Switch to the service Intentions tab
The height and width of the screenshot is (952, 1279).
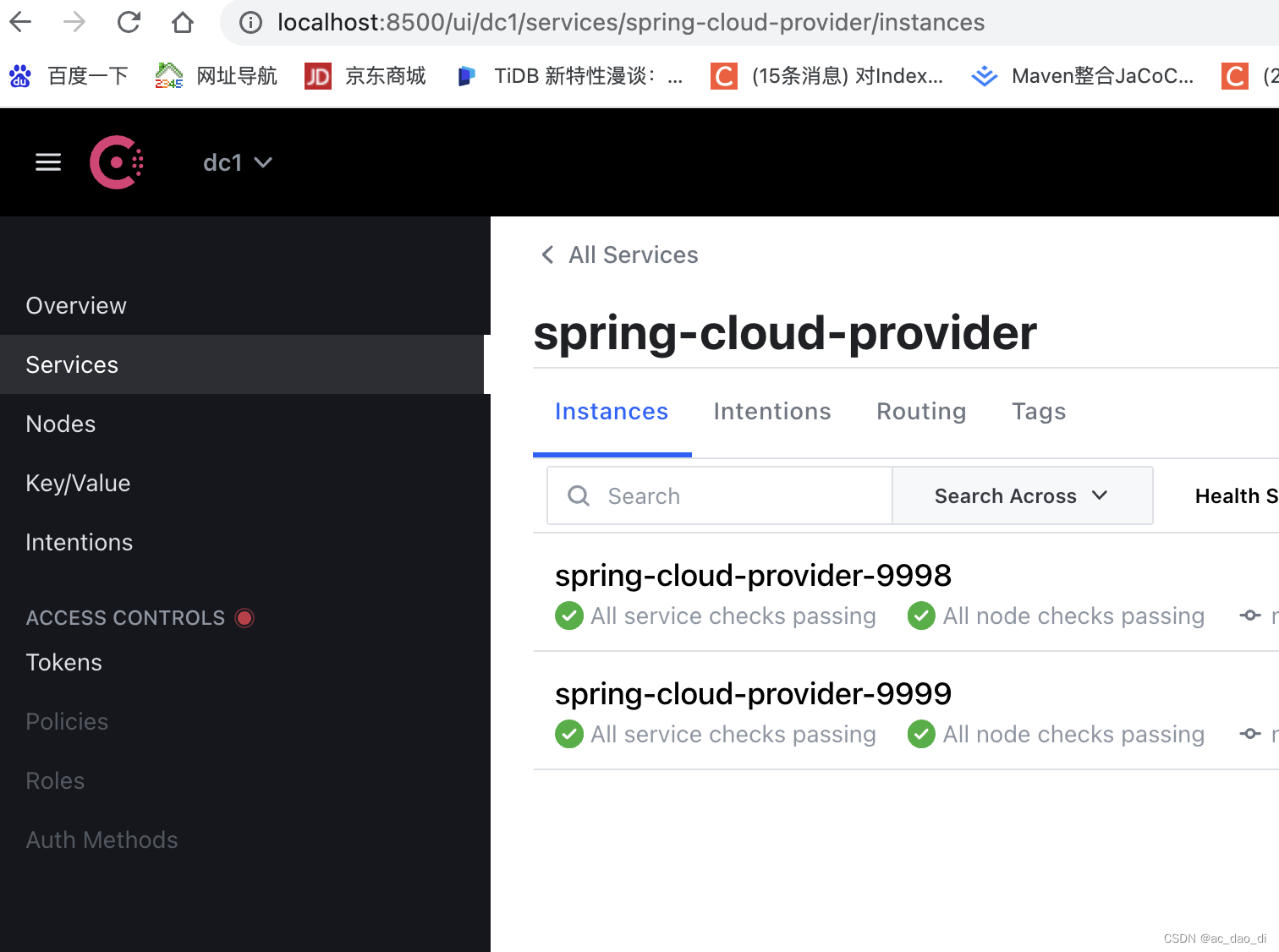772,412
